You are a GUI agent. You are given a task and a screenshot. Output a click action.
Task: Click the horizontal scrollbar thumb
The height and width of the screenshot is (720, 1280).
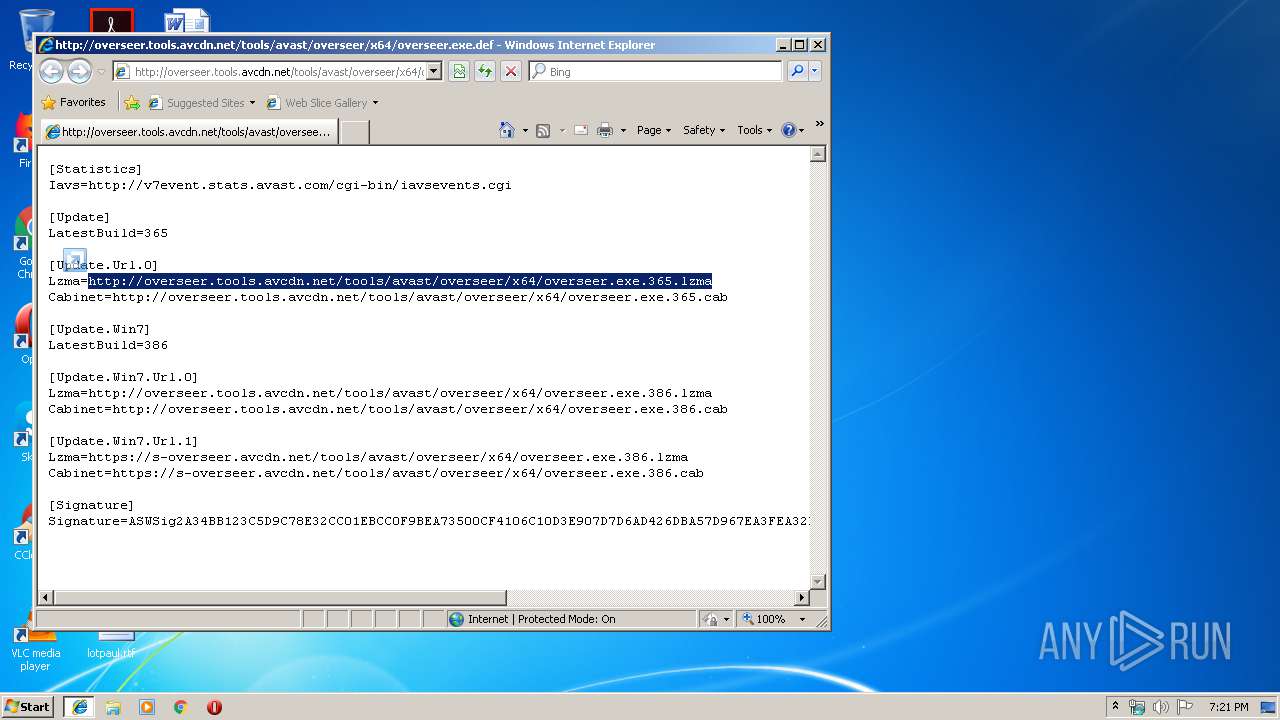tap(280, 597)
